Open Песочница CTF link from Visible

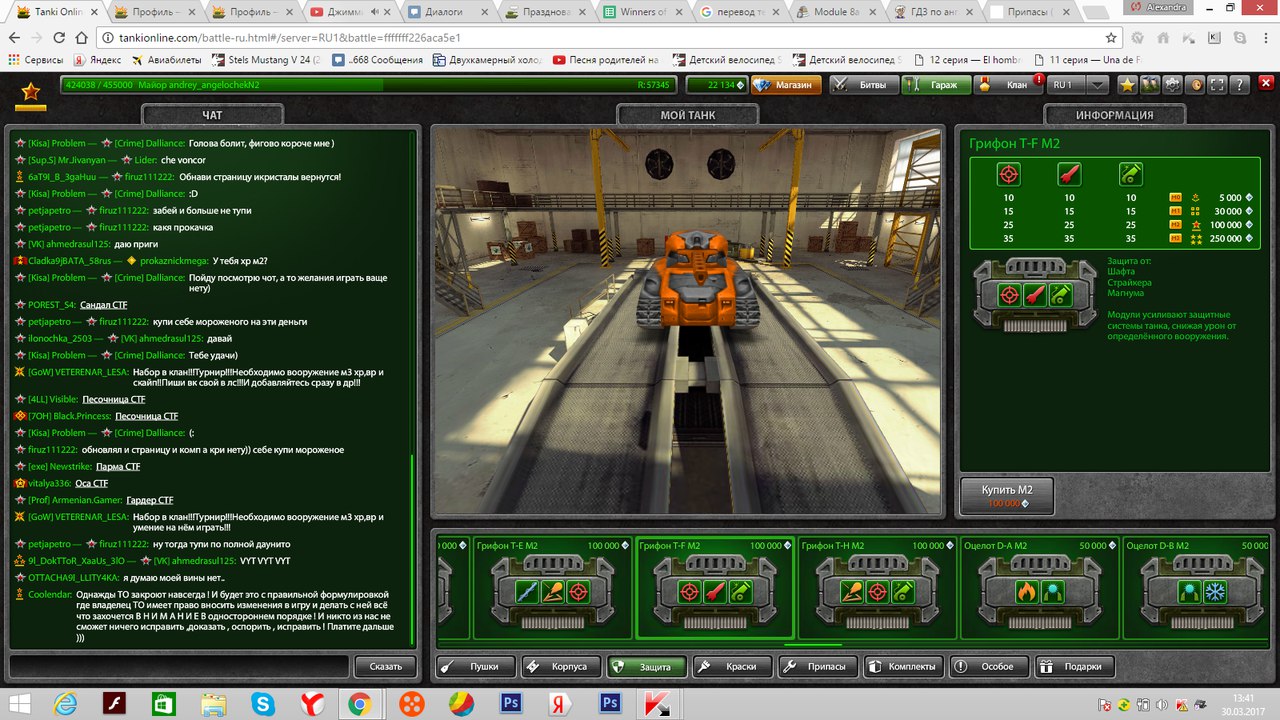click(x=114, y=399)
